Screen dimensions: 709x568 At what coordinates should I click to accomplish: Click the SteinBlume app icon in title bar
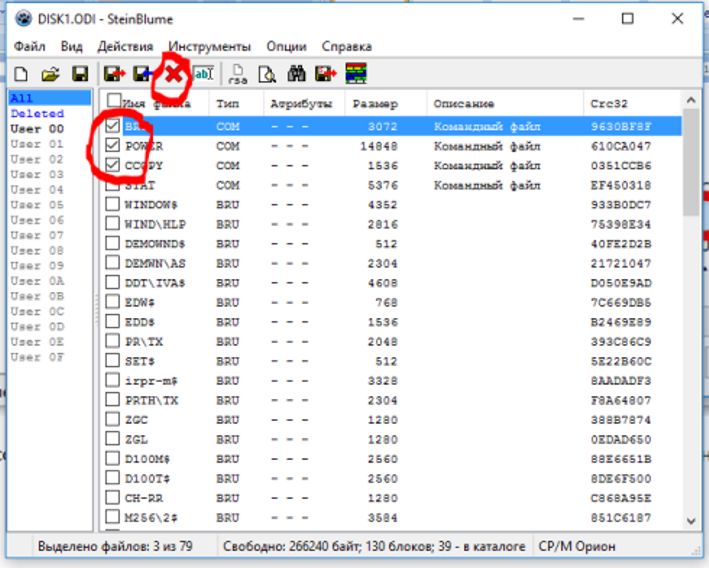(24, 19)
